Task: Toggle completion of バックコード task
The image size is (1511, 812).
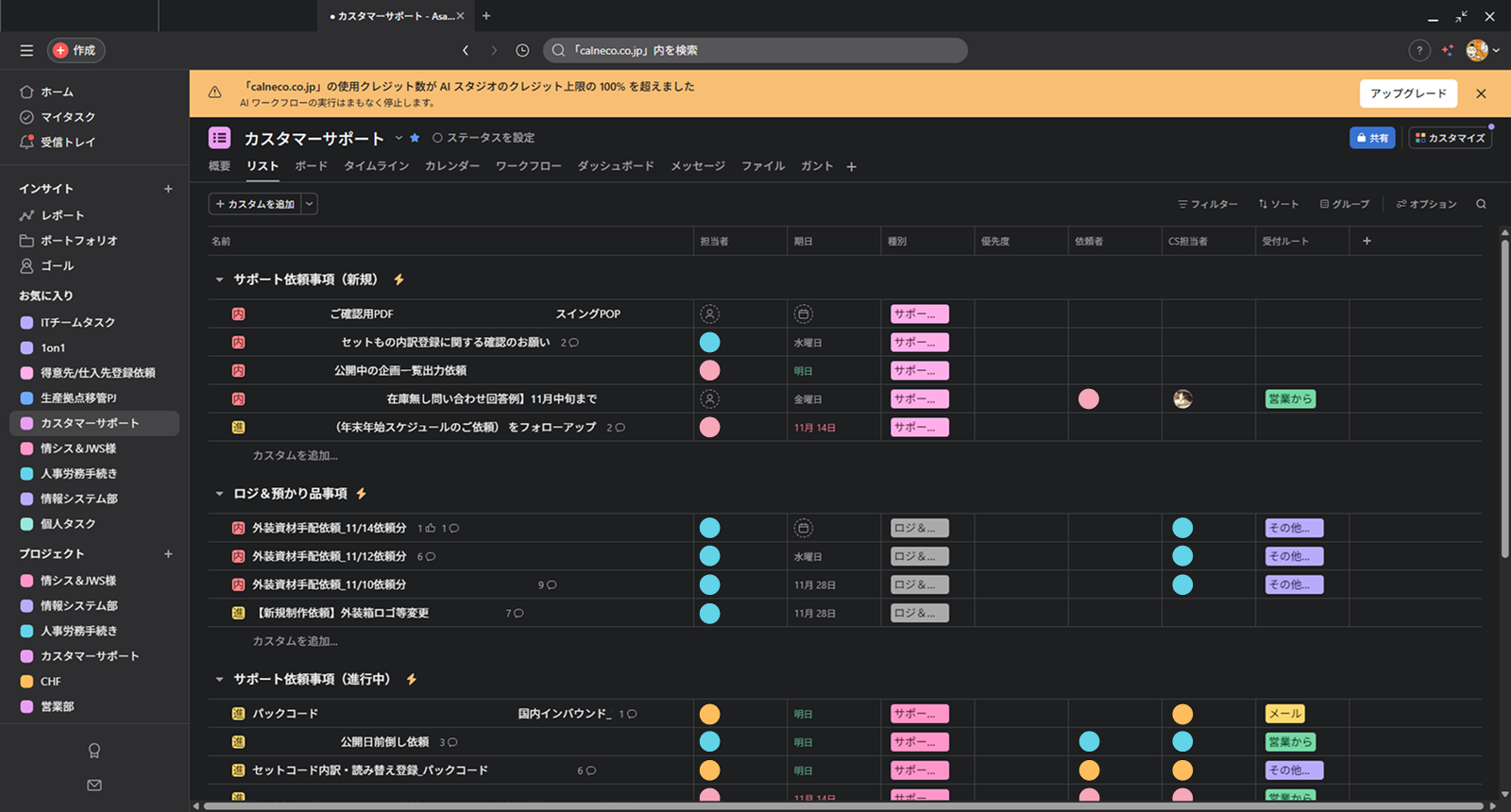Action: pos(239,714)
